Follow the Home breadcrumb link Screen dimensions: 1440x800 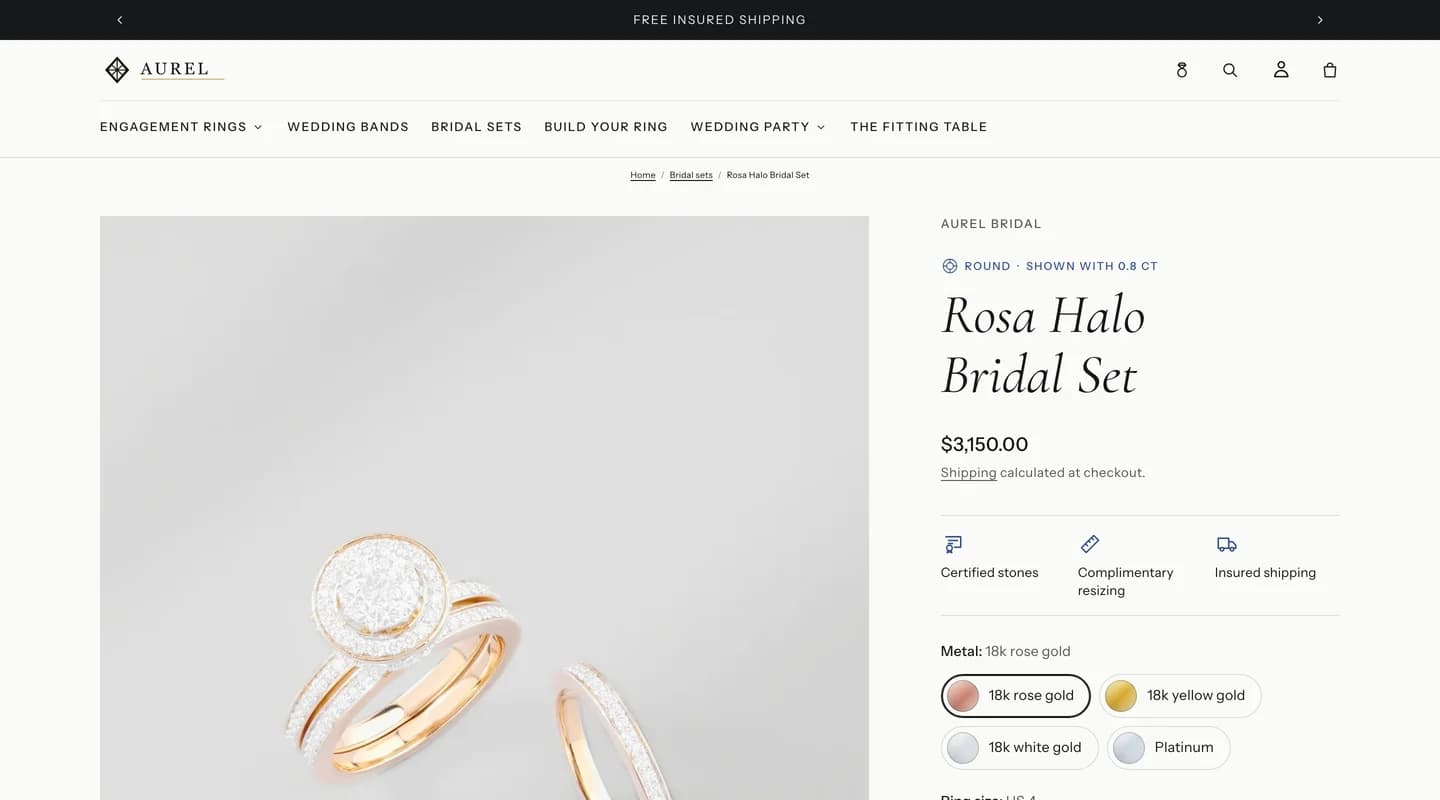point(643,175)
